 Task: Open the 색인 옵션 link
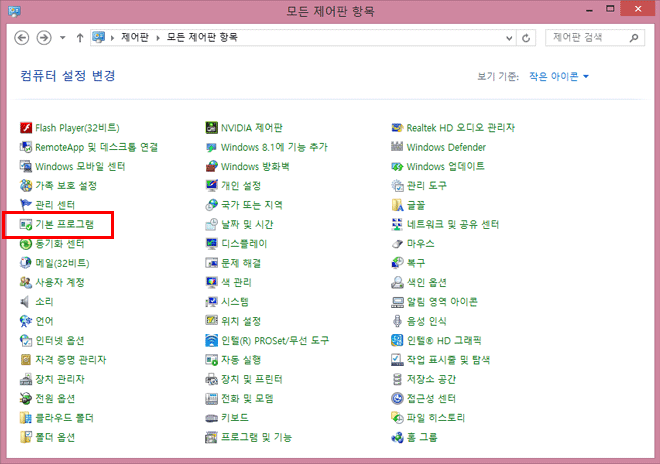[427, 283]
